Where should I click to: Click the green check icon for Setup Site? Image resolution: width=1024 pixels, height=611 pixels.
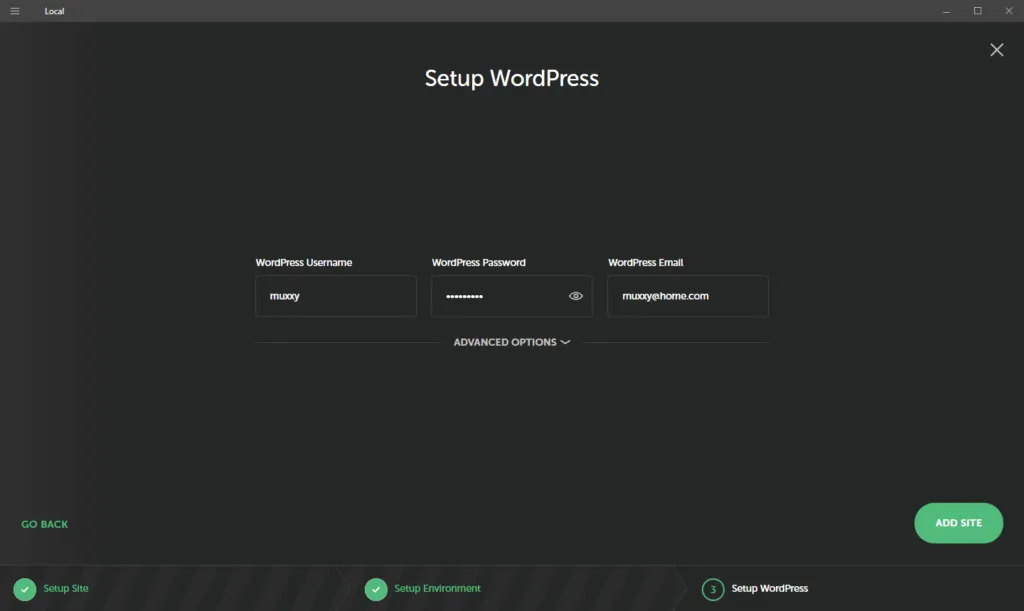point(25,589)
